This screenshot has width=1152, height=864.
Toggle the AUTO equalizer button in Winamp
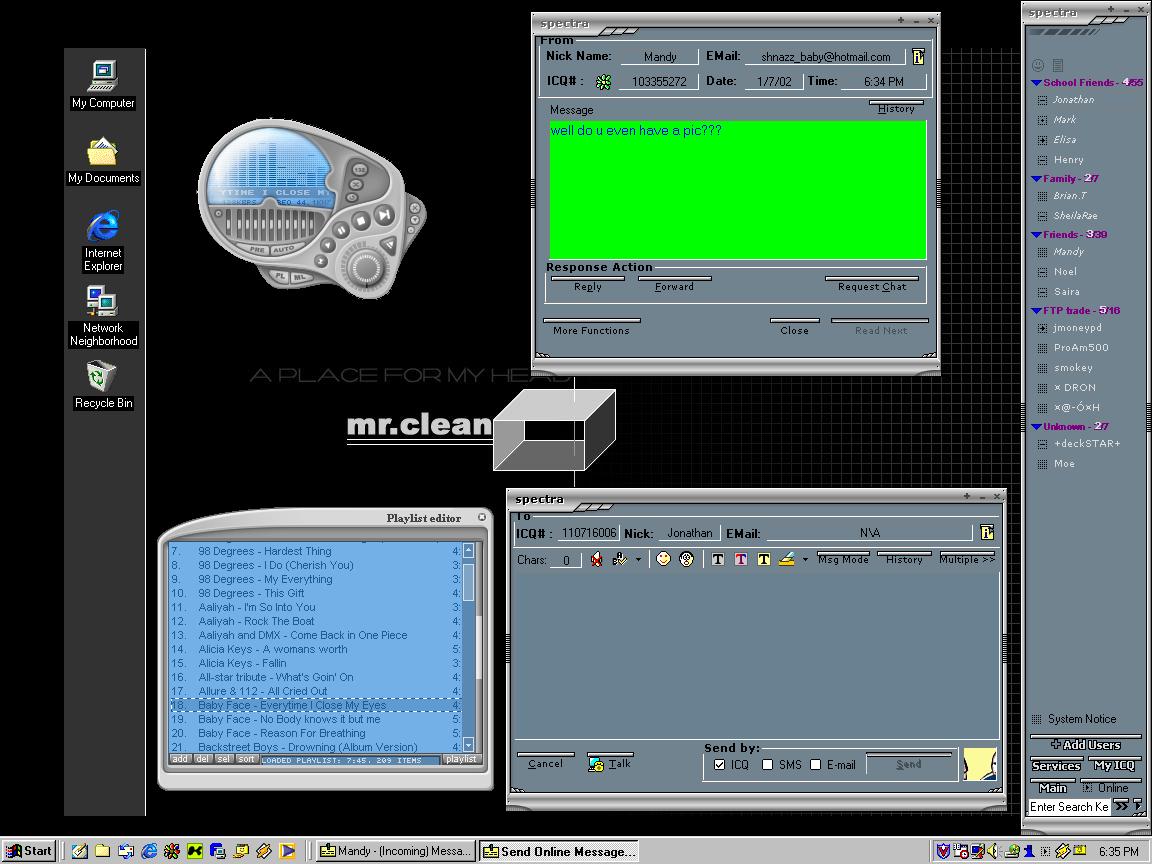point(284,250)
